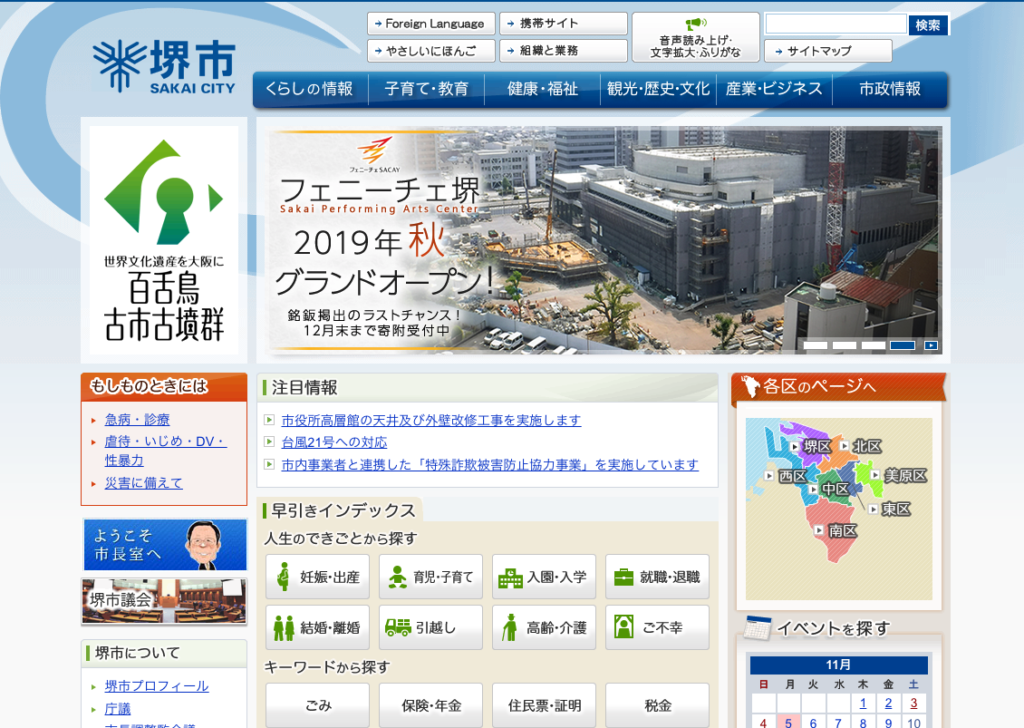Open the くらしの情報 navigation tab

[309, 89]
